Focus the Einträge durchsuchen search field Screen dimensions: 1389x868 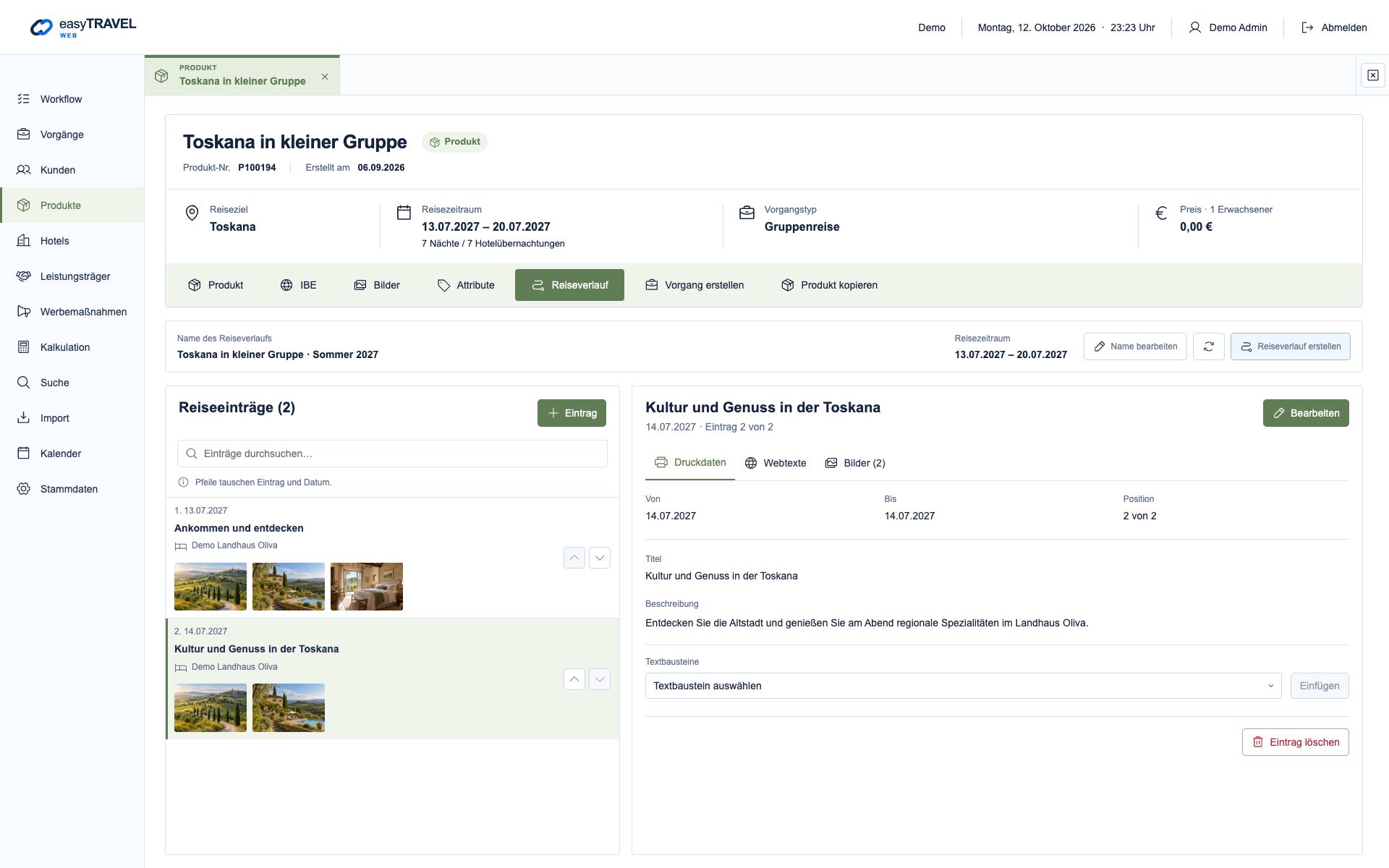pyautogui.click(x=392, y=454)
